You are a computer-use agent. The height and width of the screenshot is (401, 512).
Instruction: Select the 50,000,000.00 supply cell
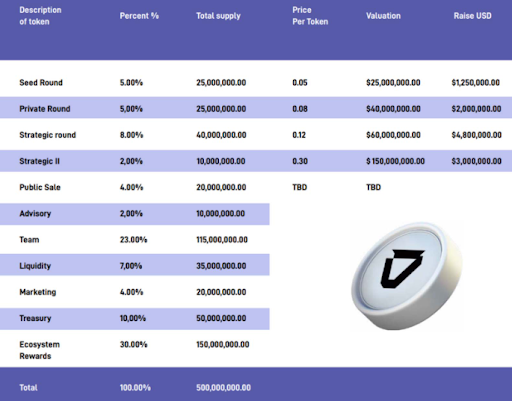pyautogui.click(x=221, y=318)
